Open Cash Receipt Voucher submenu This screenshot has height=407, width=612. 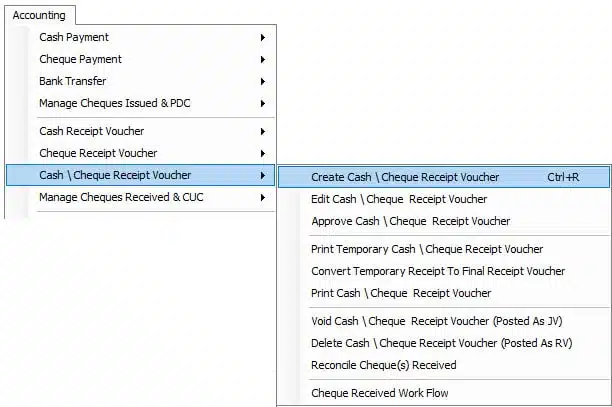point(141,131)
